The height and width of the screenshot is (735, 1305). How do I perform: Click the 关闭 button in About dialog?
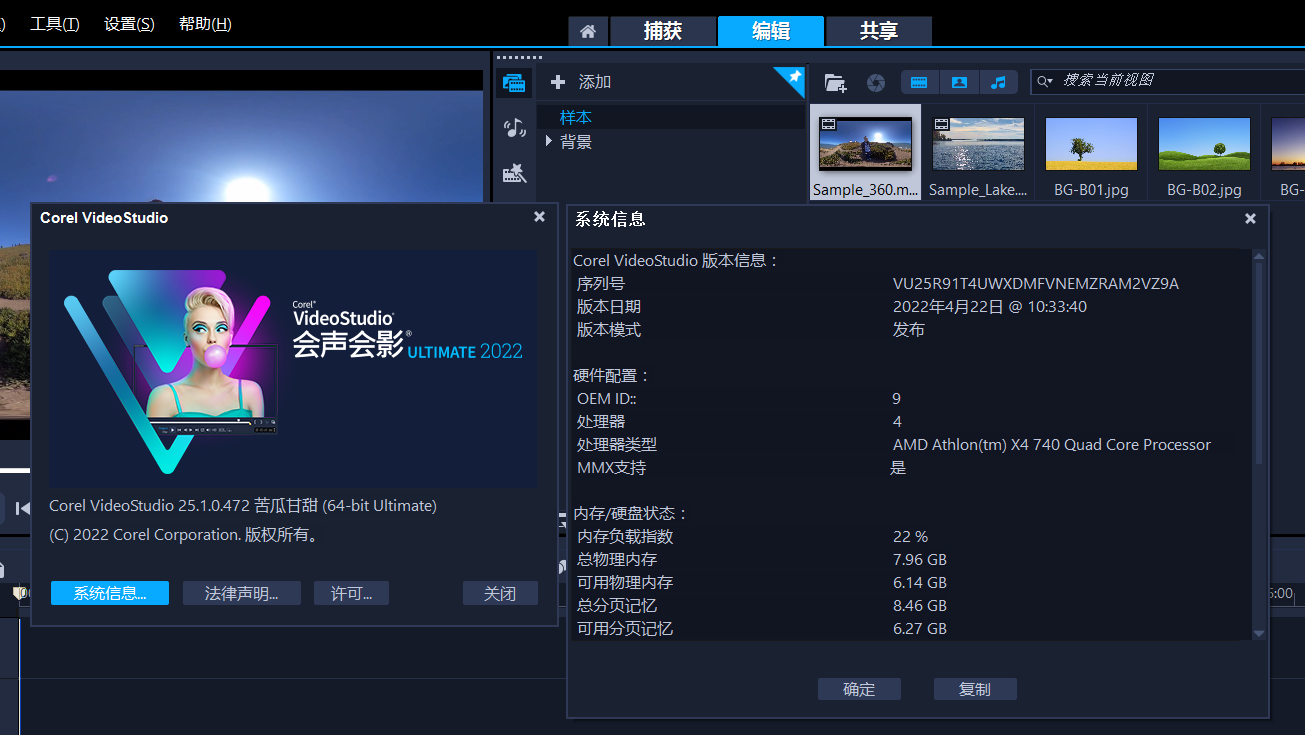(x=500, y=593)
